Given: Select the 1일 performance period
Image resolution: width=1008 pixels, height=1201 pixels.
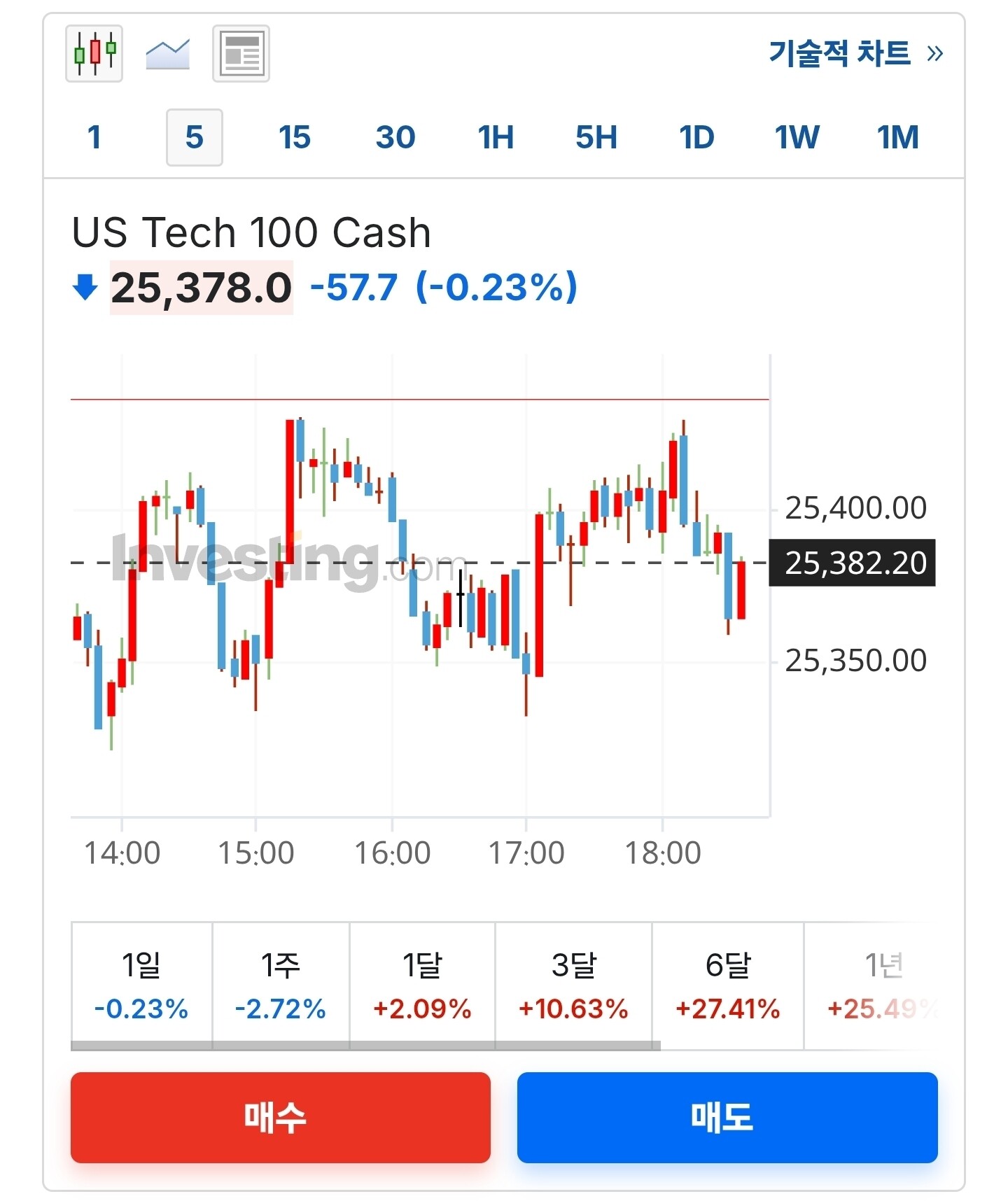Looking at the screenshot, I should point(141,985).
